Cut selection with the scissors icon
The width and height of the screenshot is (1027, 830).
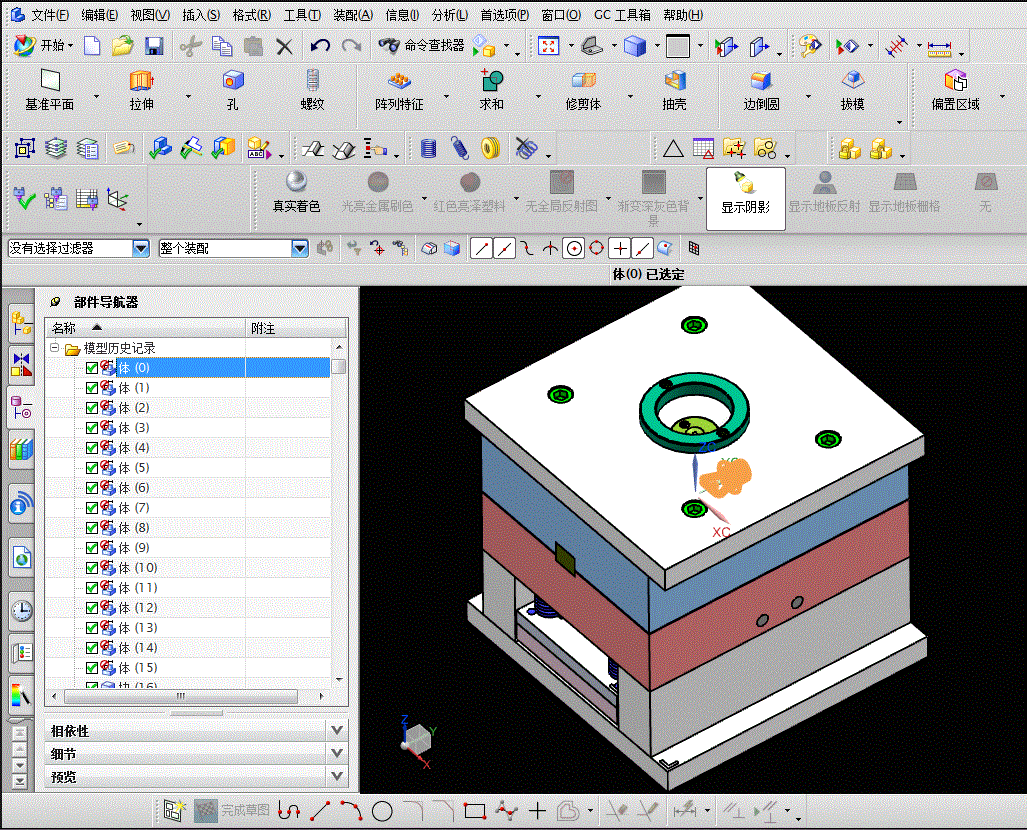point(191,46)
